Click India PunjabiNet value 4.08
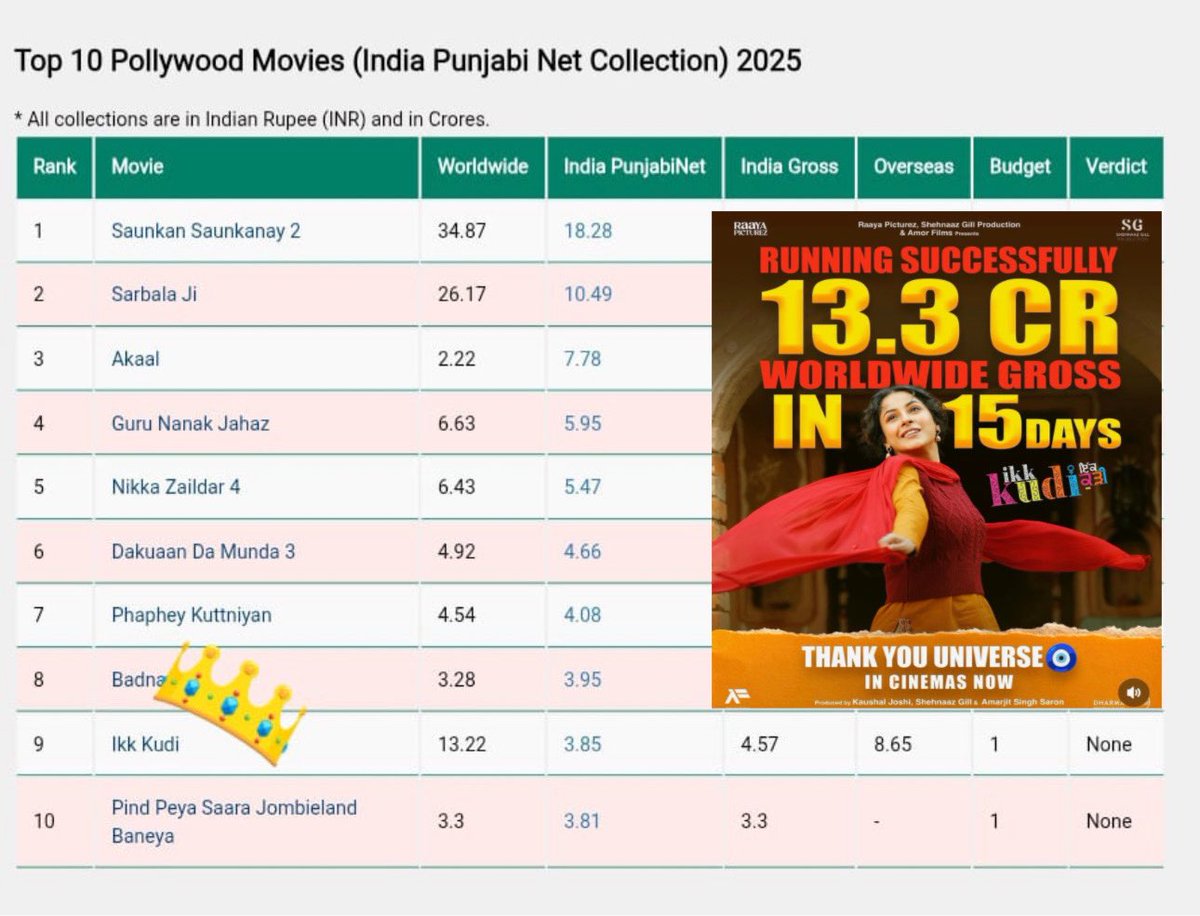 tap(583, 615)
